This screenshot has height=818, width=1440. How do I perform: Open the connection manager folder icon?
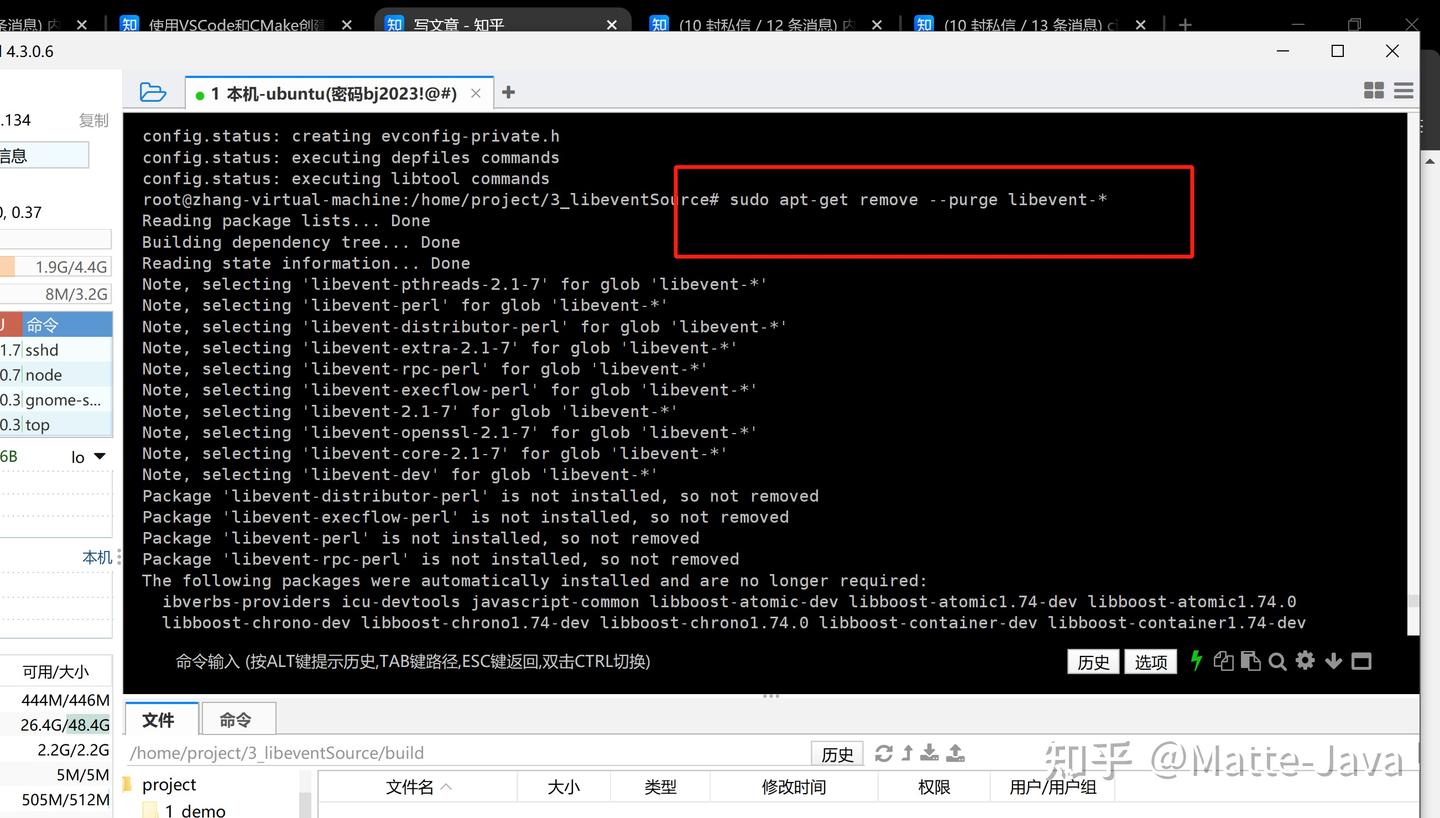(153, 91)
